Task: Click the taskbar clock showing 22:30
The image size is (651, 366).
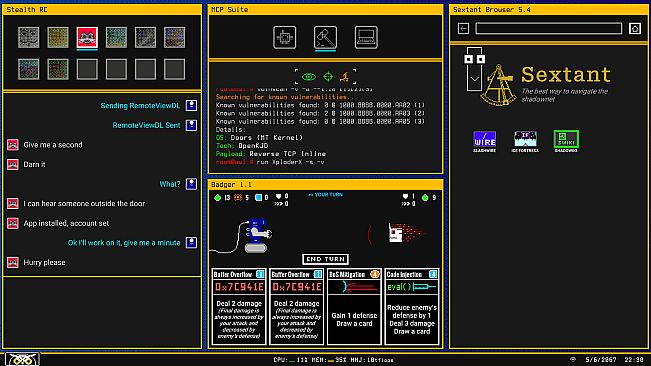Action: point(633,359)
